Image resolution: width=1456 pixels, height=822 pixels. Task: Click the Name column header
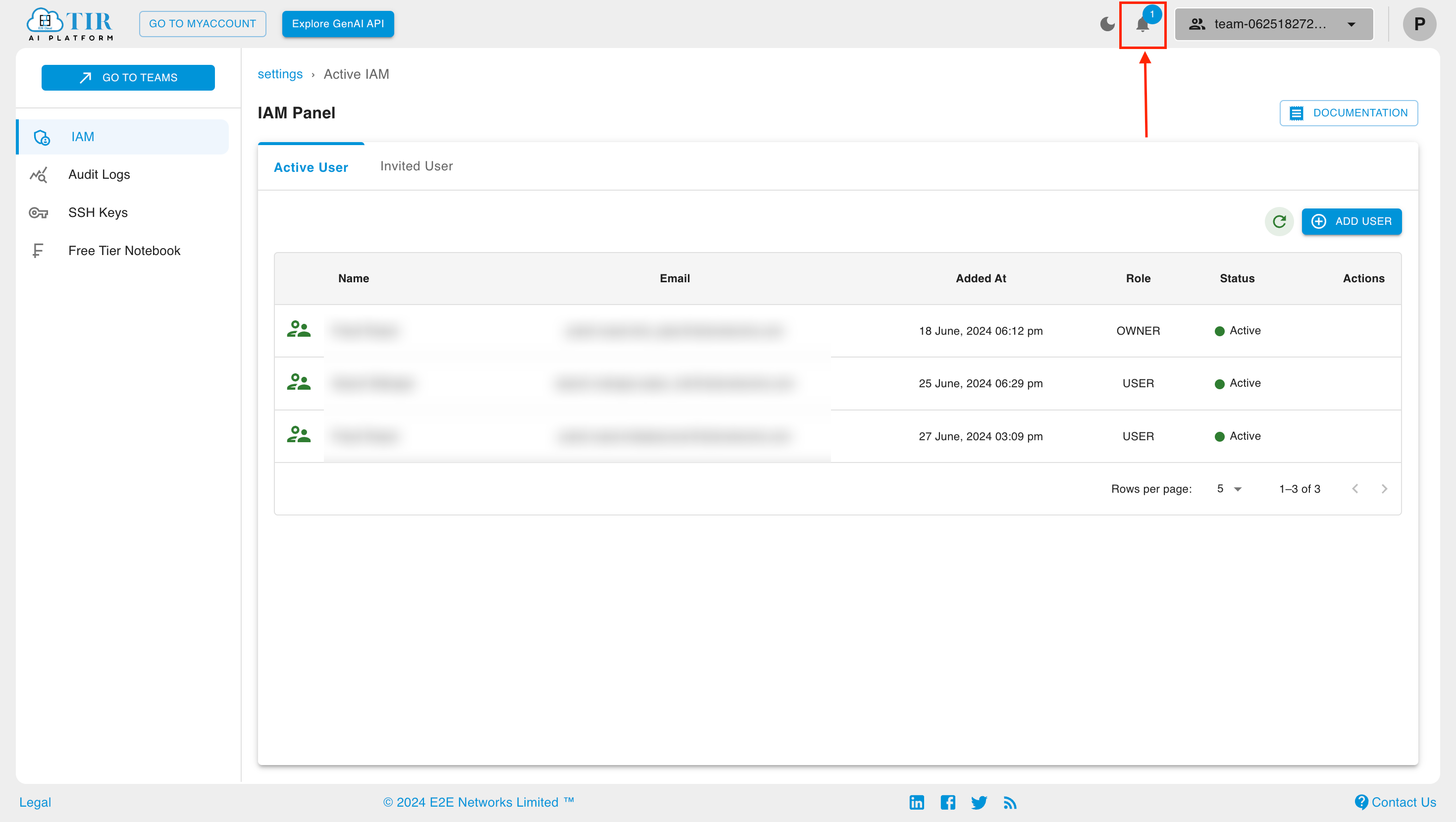pyautogui.click(x=353, y=279)
